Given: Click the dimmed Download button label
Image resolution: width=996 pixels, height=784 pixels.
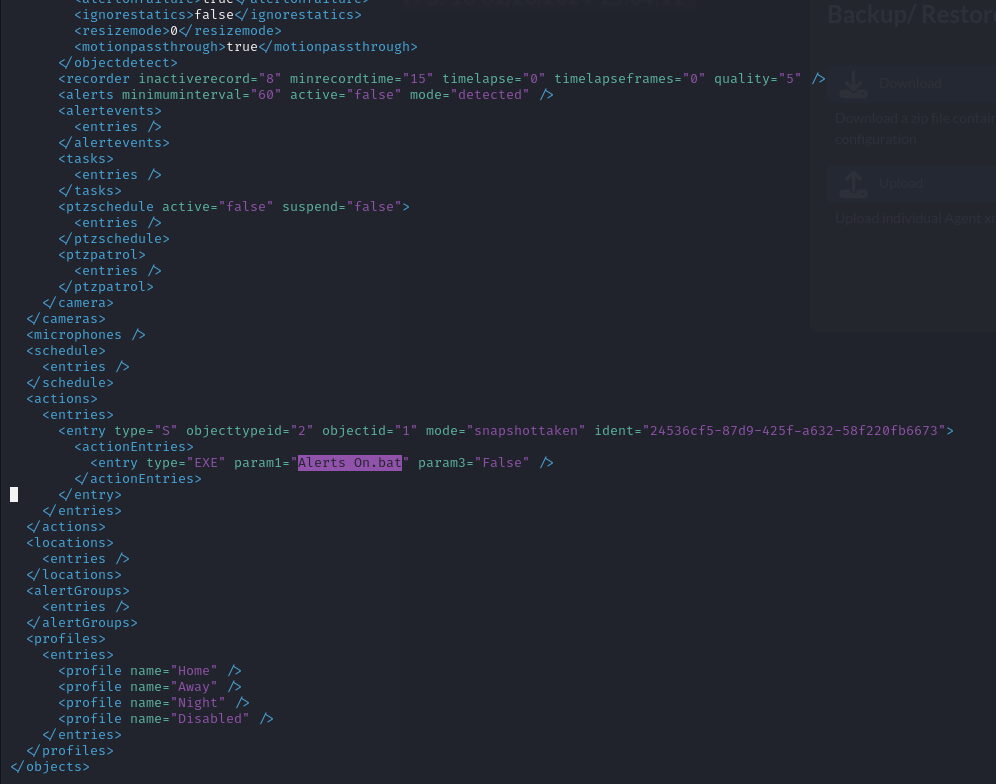Looking at the screenshot, I should pos(910,83).
